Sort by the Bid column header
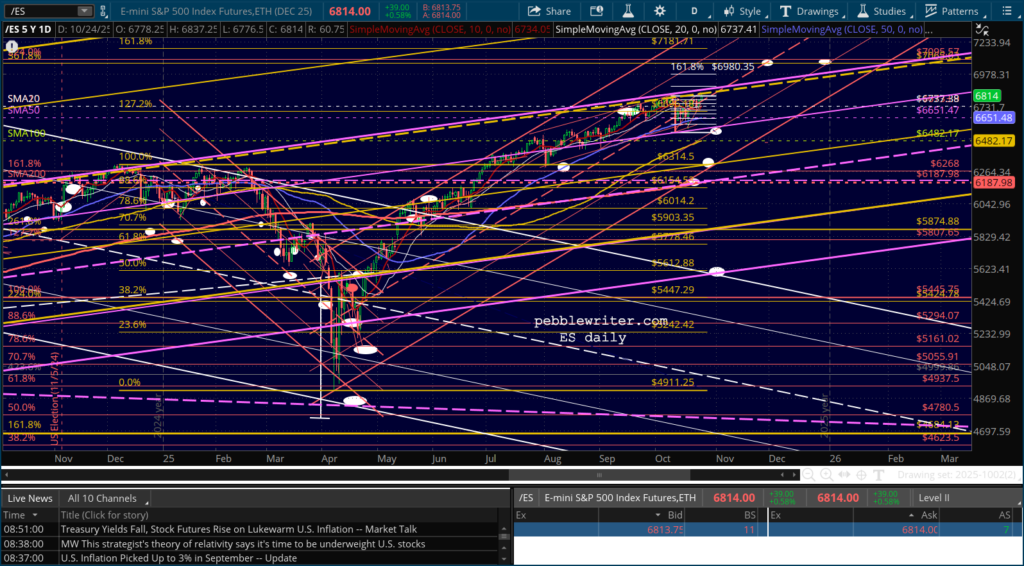Image resolution: width=1024 pixels, height=566 pixels. tap(640, 515)
